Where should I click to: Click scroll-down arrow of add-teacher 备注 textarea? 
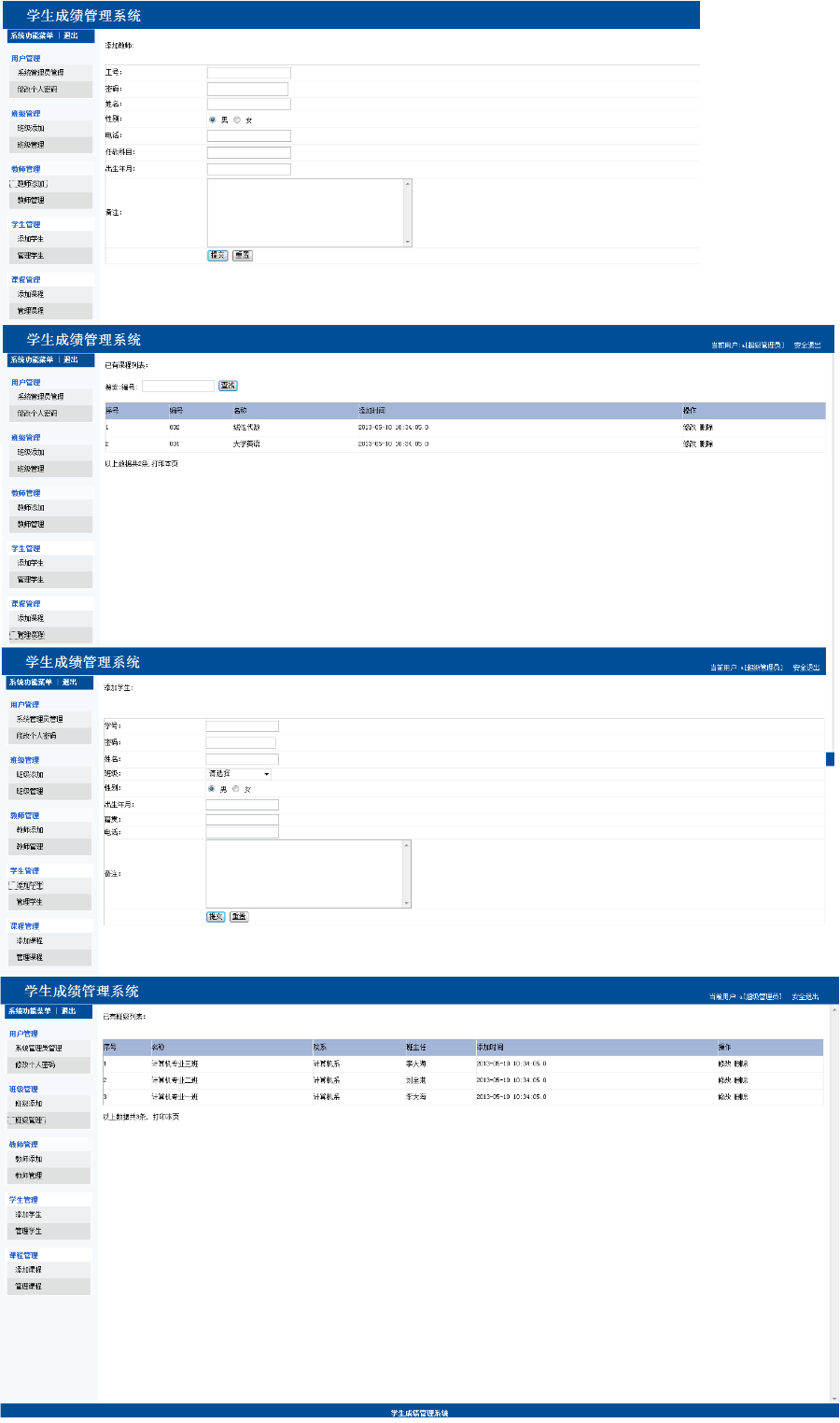point(408,242)
